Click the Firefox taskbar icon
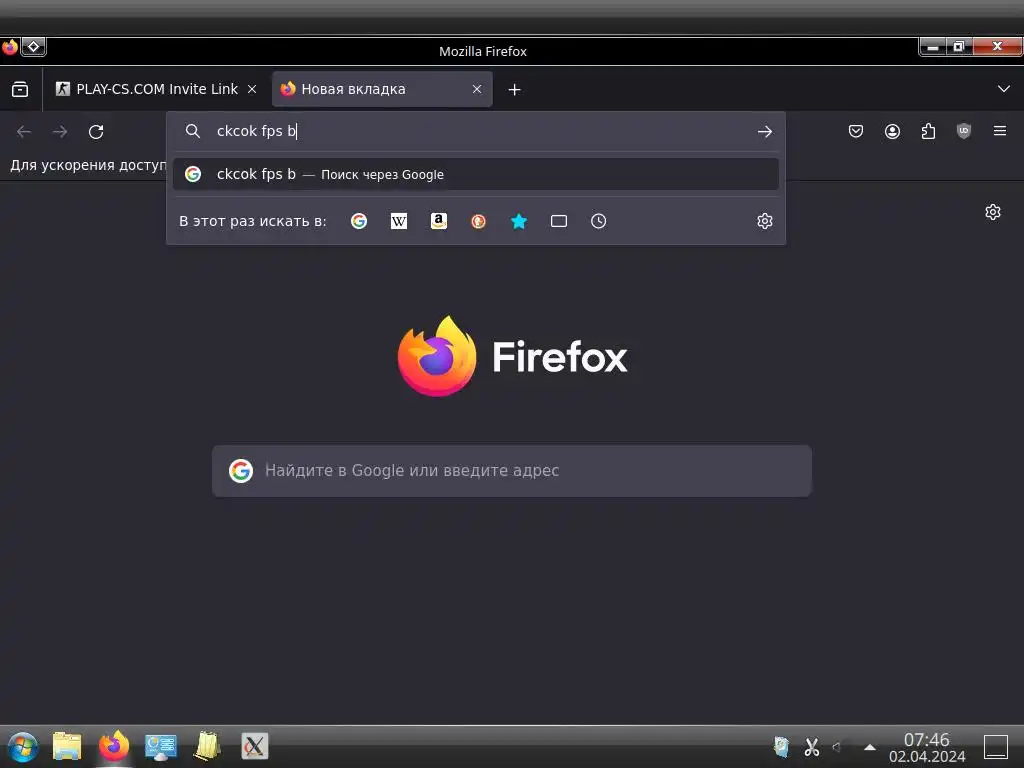Image resolution: width=1024 pixels, height=768 pixels. click(x=114, y=746)
